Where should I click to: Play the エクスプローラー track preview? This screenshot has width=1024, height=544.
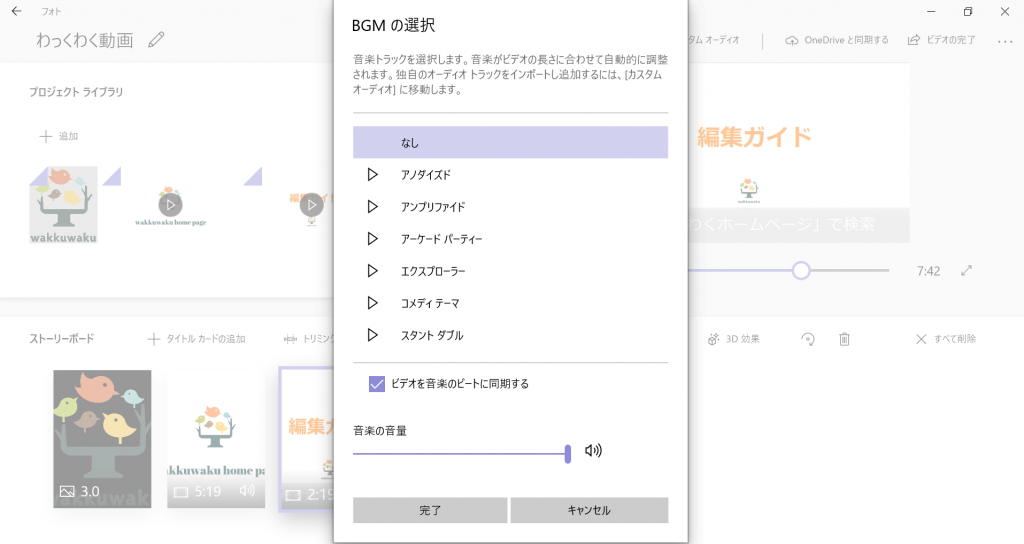pos(372,271)
